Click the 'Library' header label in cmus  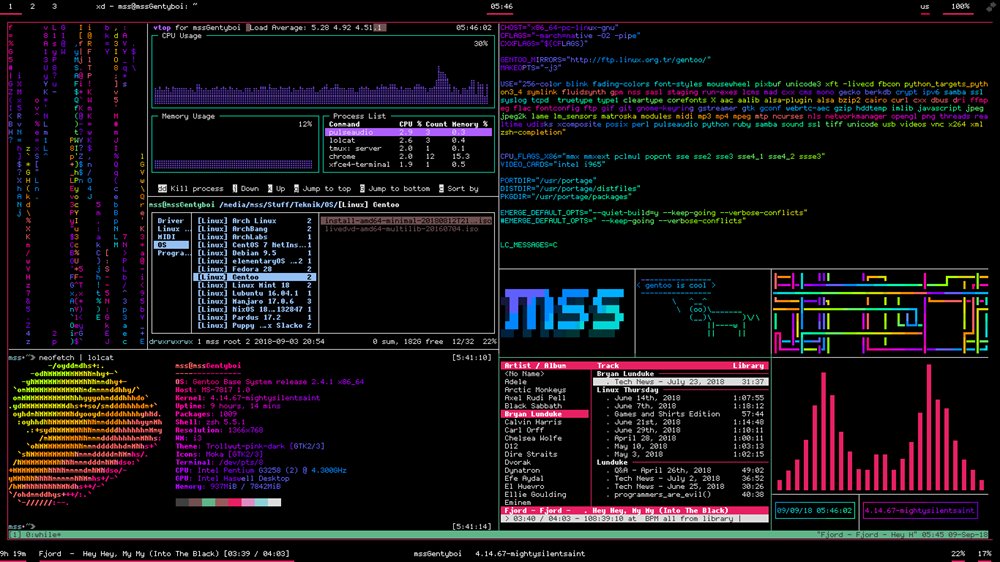pos(748,366)
